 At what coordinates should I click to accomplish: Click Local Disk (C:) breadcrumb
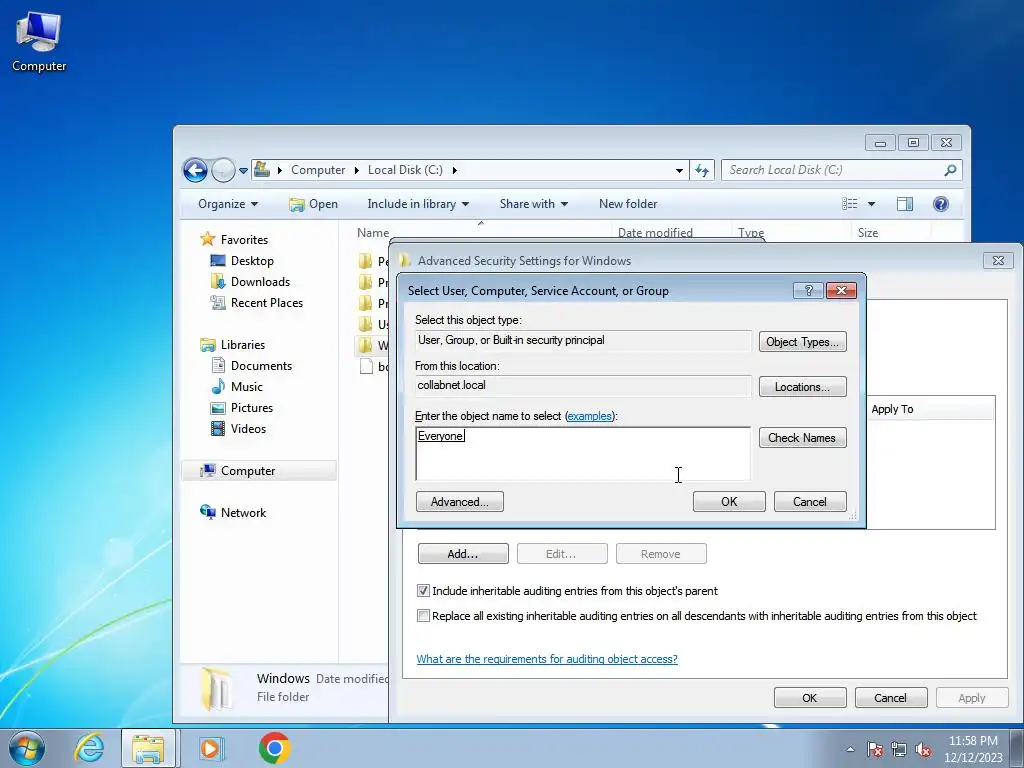405,170
